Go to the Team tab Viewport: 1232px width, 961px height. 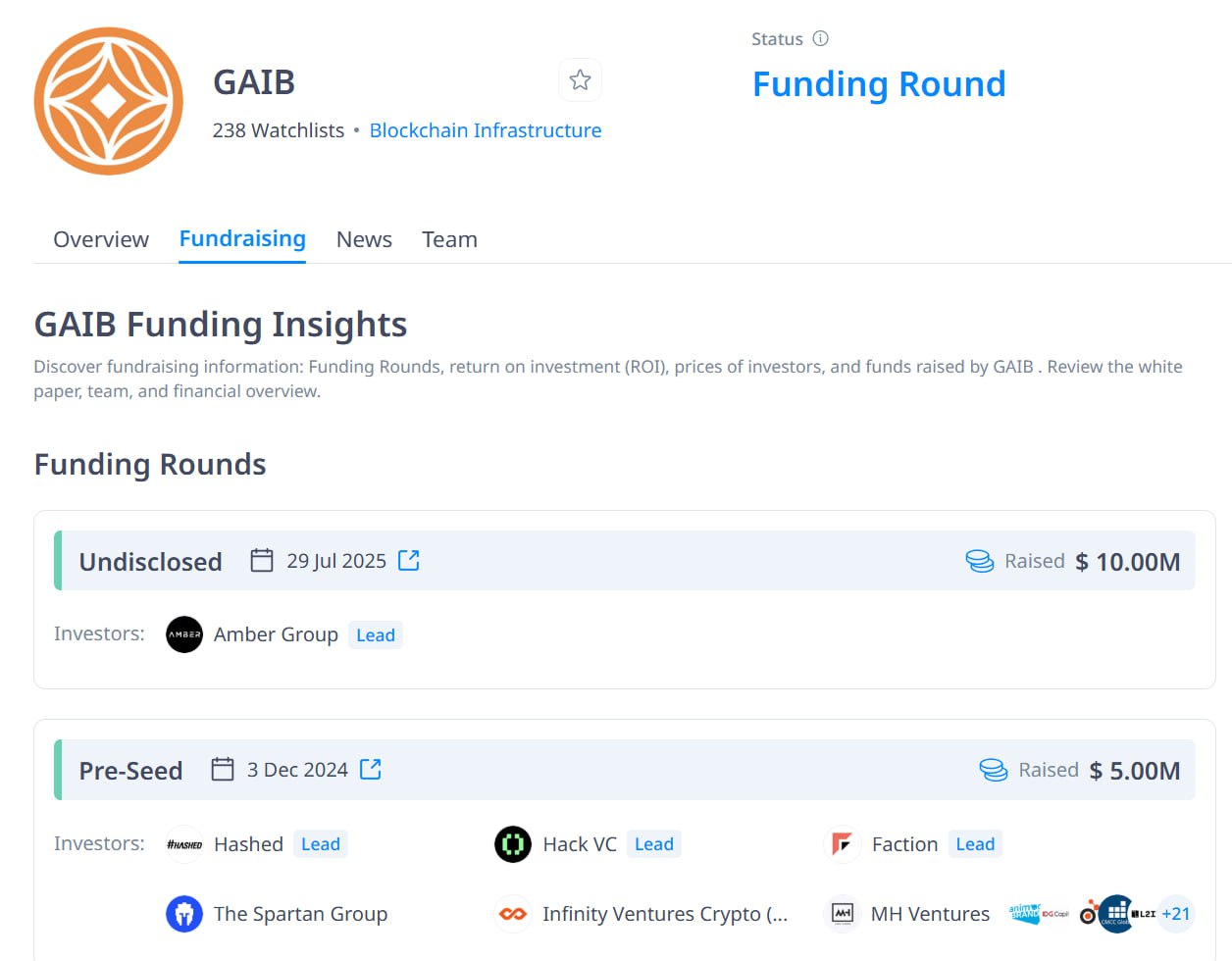tap(449, 239)
